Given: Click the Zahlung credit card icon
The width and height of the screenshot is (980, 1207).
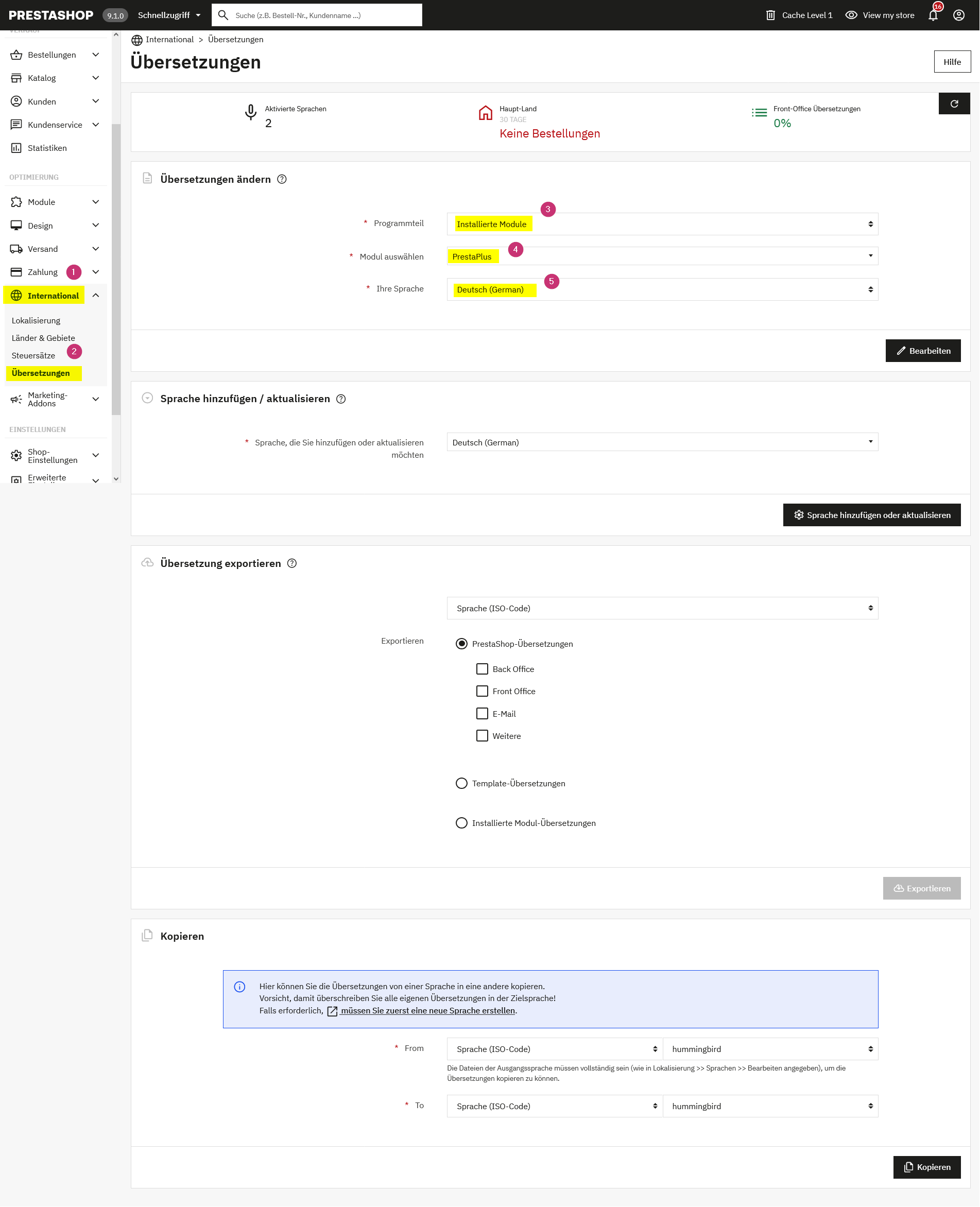Looking at the screenshot, I should click(x=16, y=272).
